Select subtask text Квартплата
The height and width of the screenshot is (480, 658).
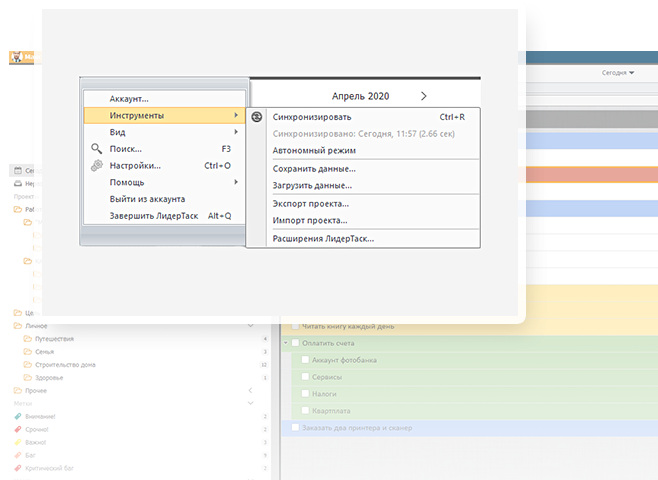coord(331,410)
